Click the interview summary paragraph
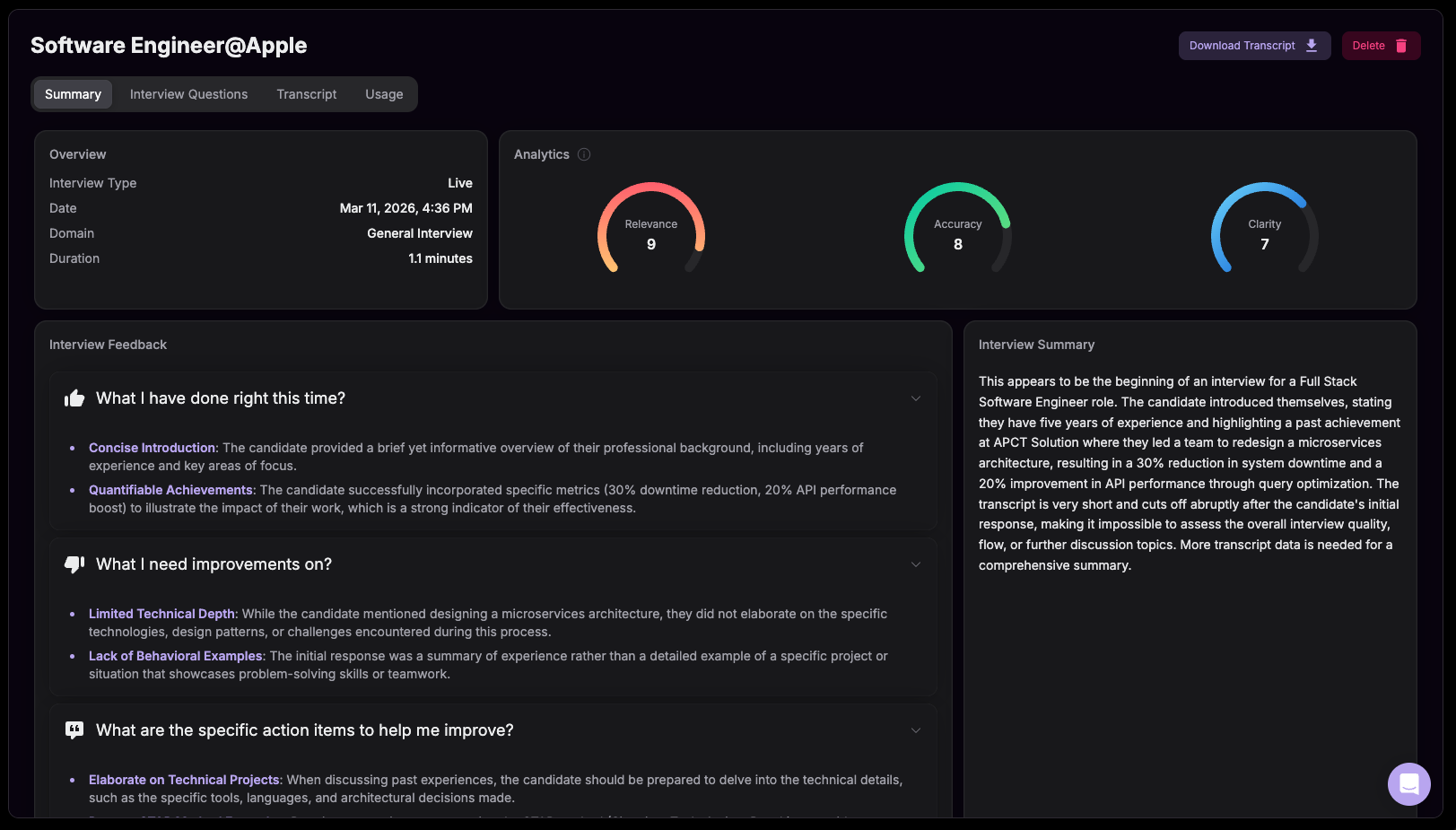 tap(1190, 474)
